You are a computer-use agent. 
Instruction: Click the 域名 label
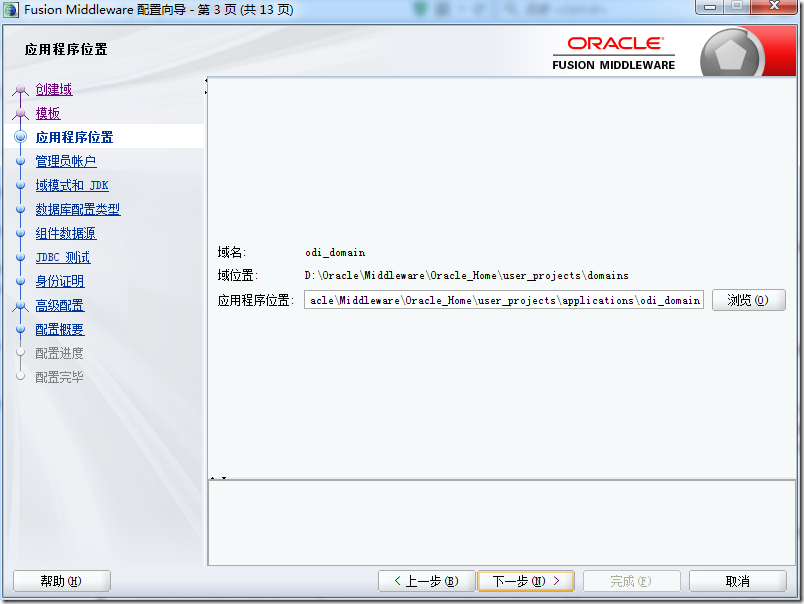232,252
